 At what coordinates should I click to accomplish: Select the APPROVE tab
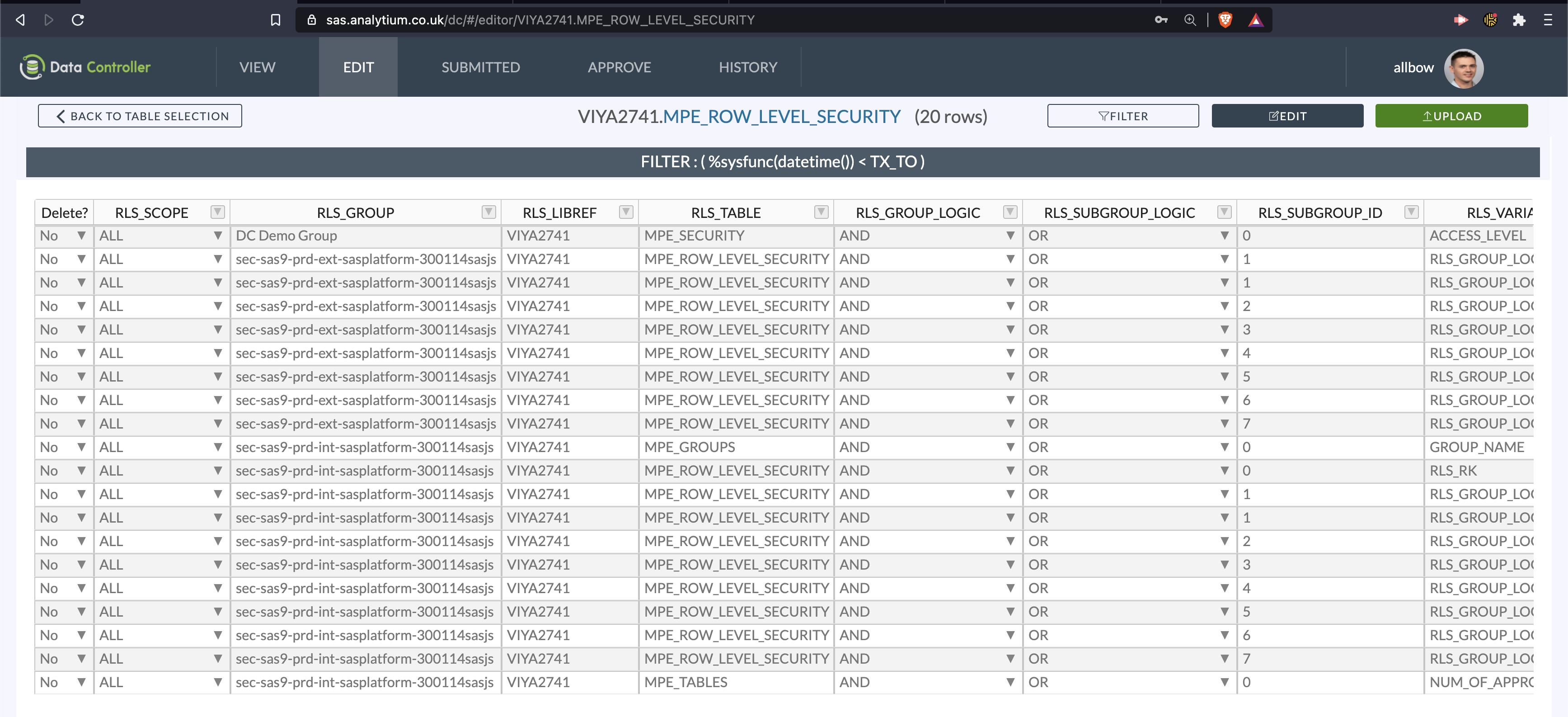click(x=619, y=67)
